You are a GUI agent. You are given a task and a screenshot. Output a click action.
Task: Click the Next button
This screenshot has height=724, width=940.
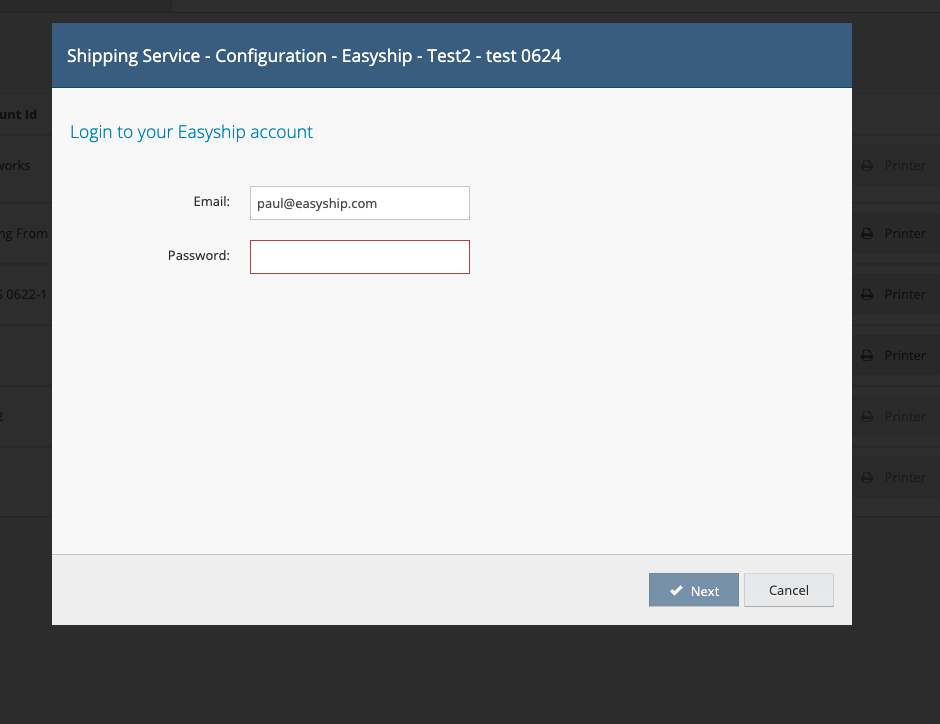(x=694, y=590)
